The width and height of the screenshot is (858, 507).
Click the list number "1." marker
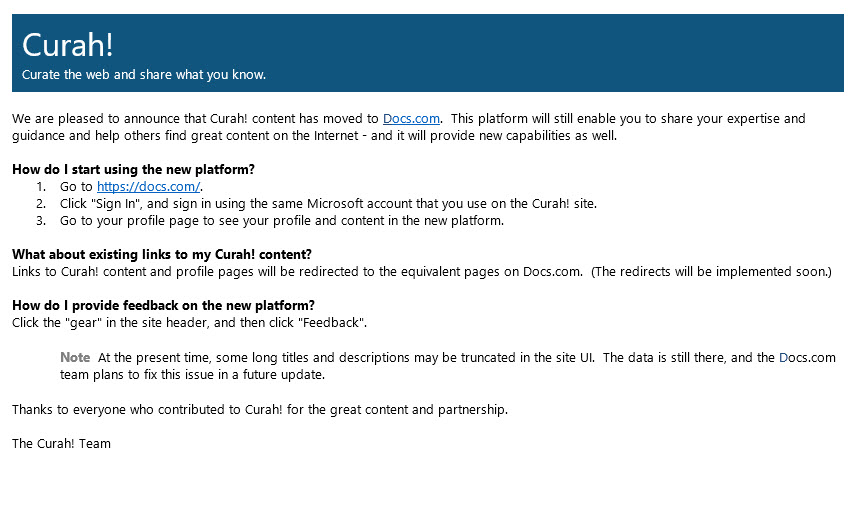coord(41,187)
